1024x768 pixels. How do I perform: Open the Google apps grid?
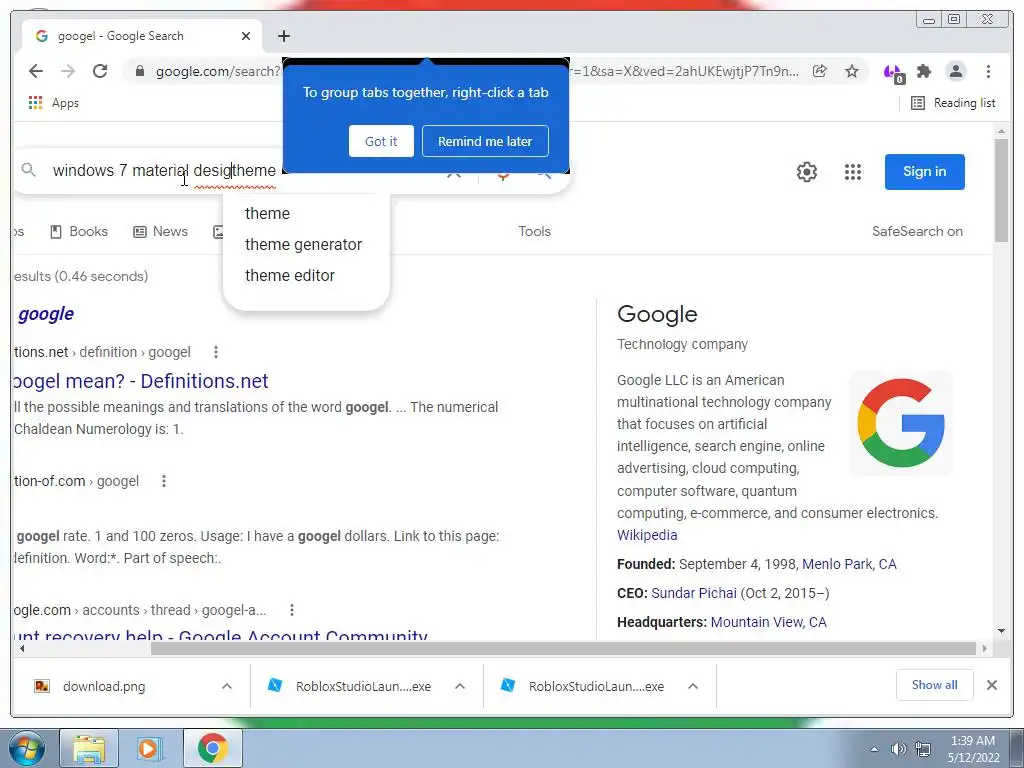[852, 172]
